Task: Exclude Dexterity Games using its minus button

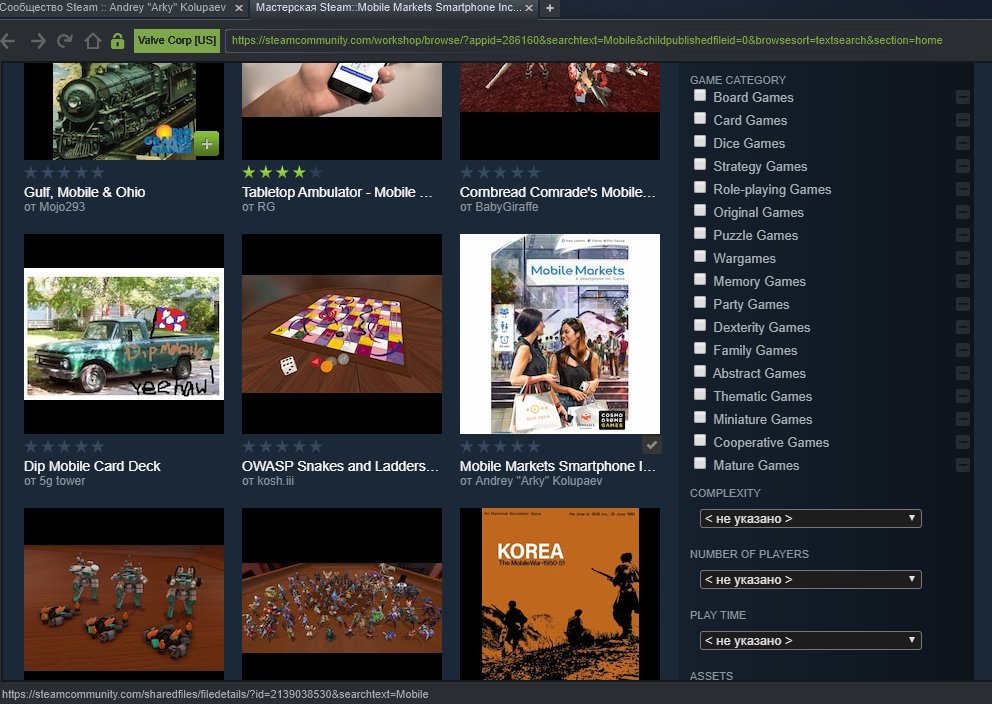Action: tap(962, 327)
